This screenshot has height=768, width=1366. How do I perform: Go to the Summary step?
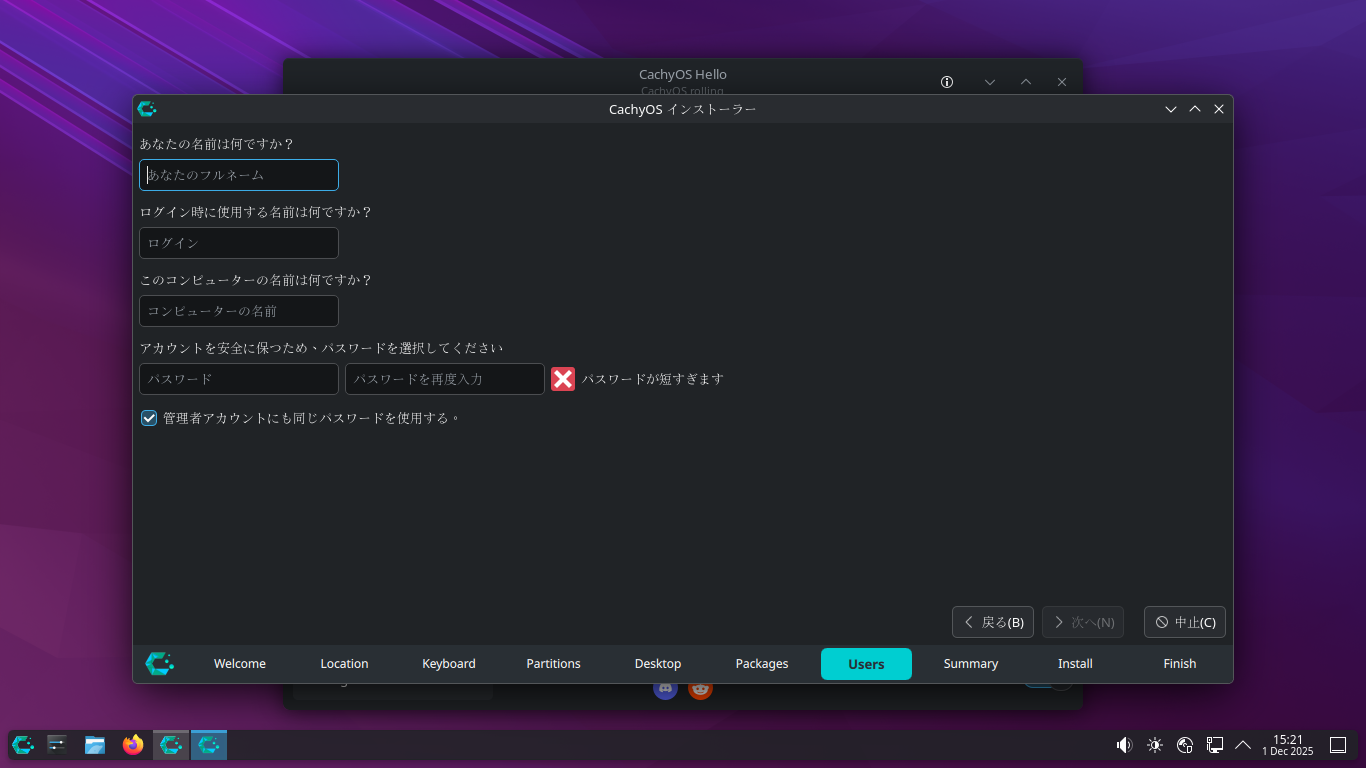(971, 664)
